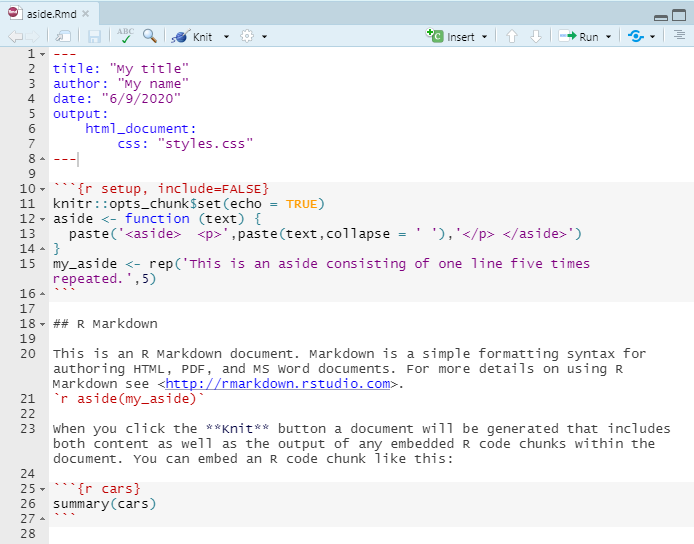Click line number 28 in gutter
This screenshot has height=544, width=694.
[x=27, y=533]
